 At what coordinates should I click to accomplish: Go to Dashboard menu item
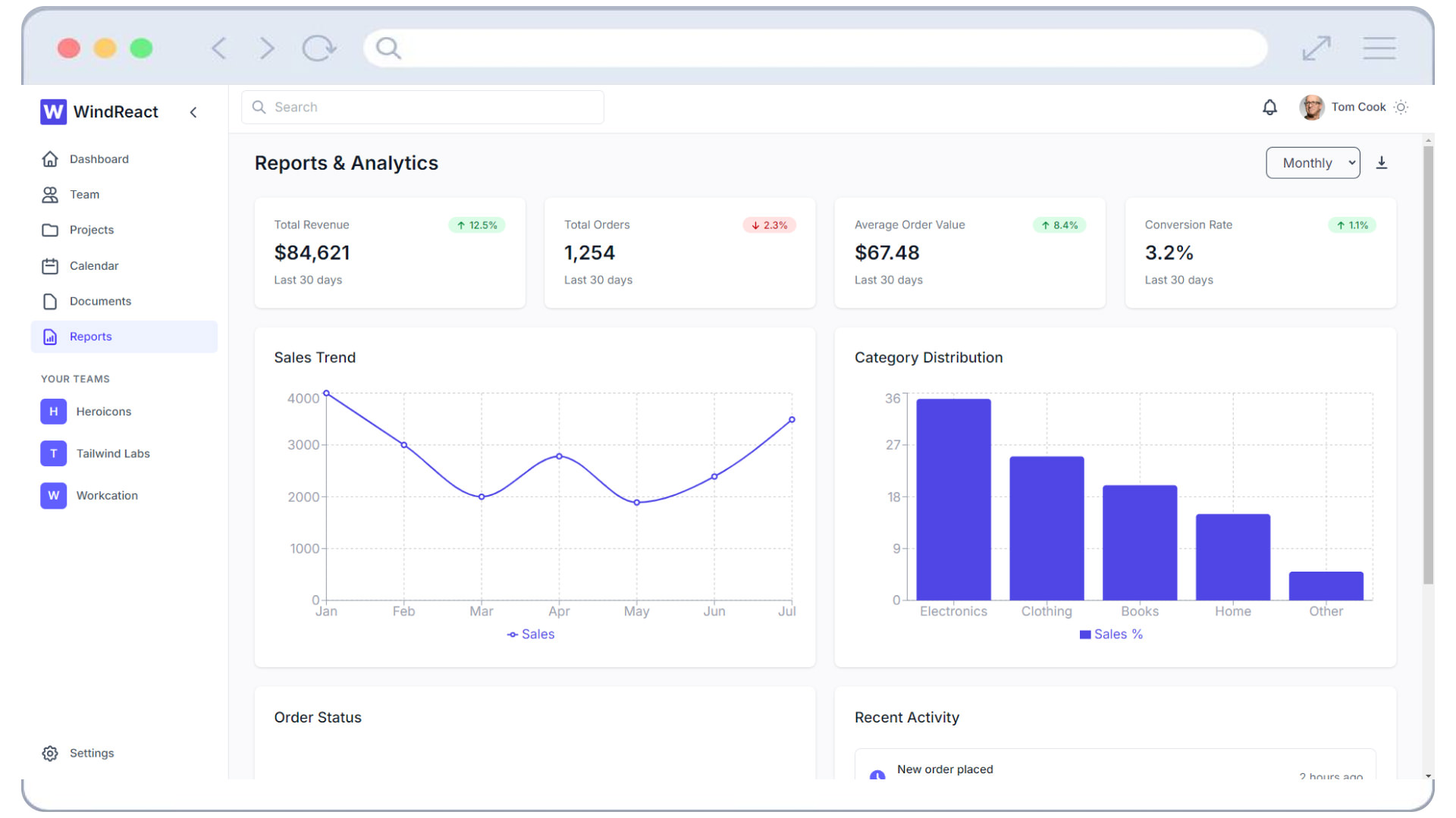click(x=124, y=159)
